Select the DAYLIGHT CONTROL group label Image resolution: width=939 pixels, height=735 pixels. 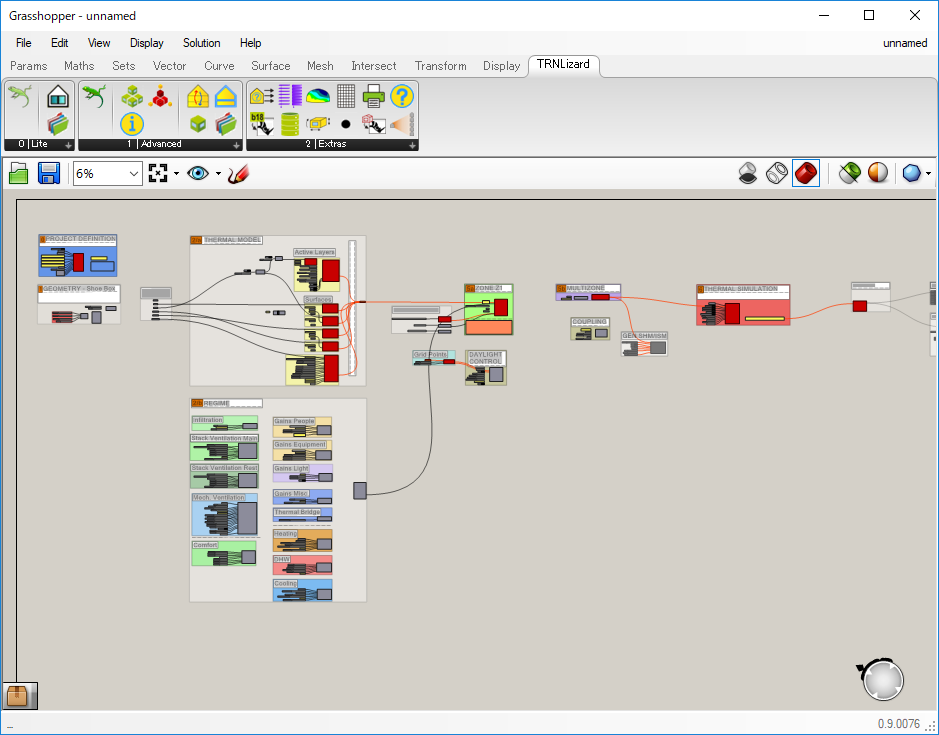point(485,358)
